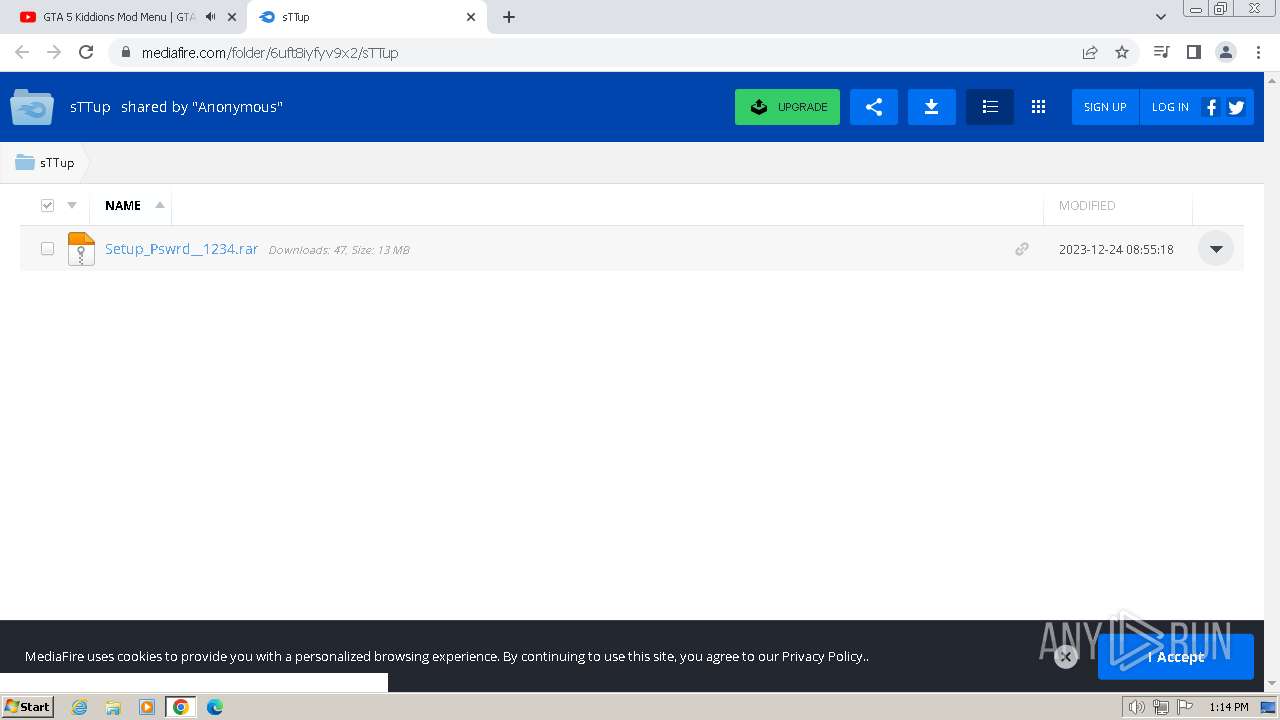The image size is (1280, 720).
Task: Toggle select-all files checkbox
Action: 47,205
